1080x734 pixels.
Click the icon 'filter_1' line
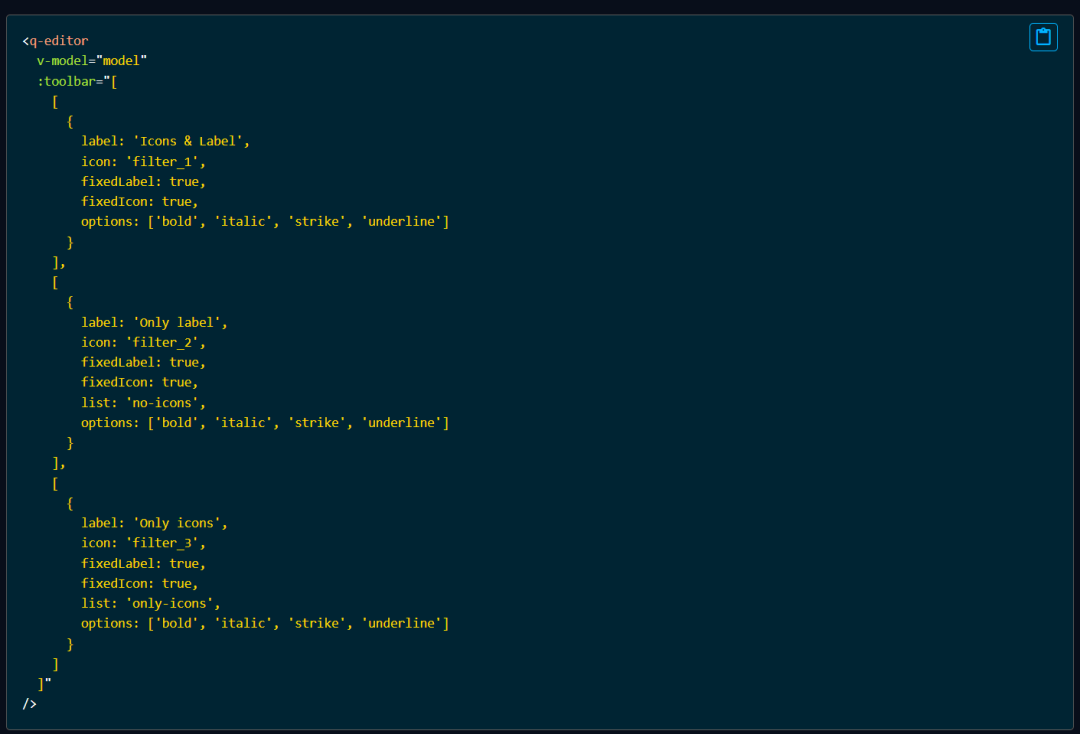[x=143, y=162]
